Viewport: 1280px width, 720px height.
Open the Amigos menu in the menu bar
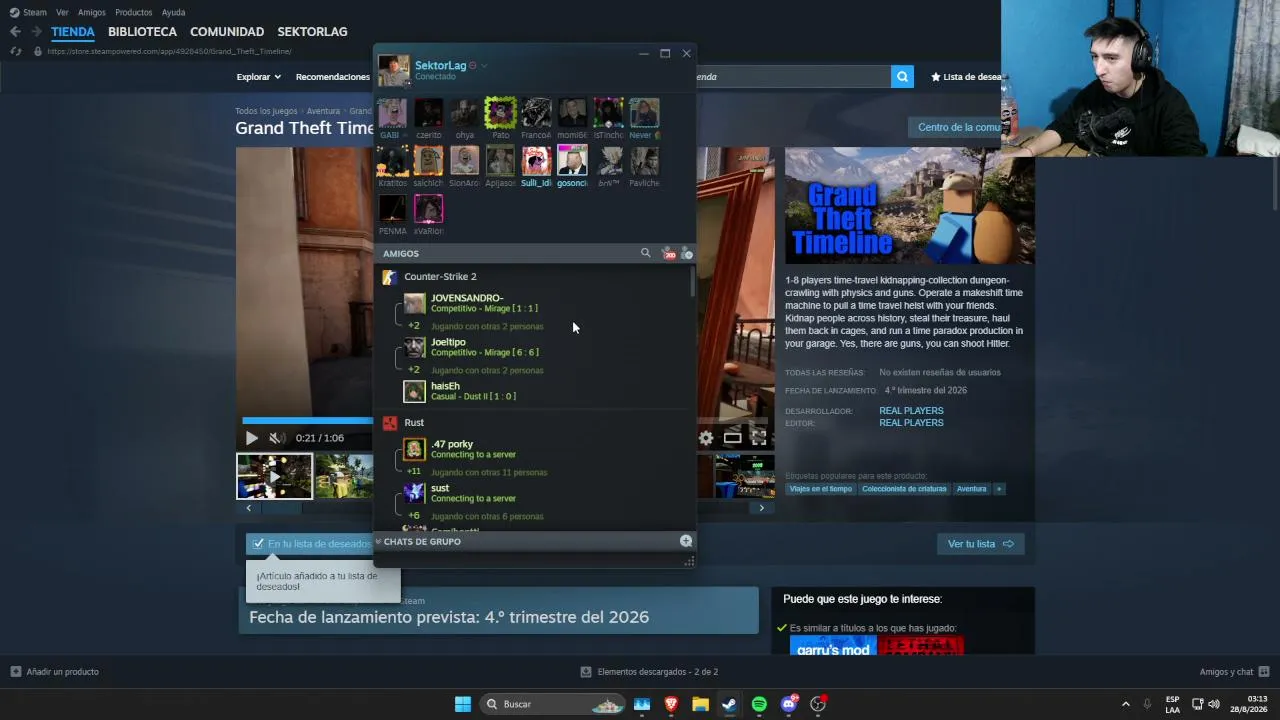(x=91, y=12)
